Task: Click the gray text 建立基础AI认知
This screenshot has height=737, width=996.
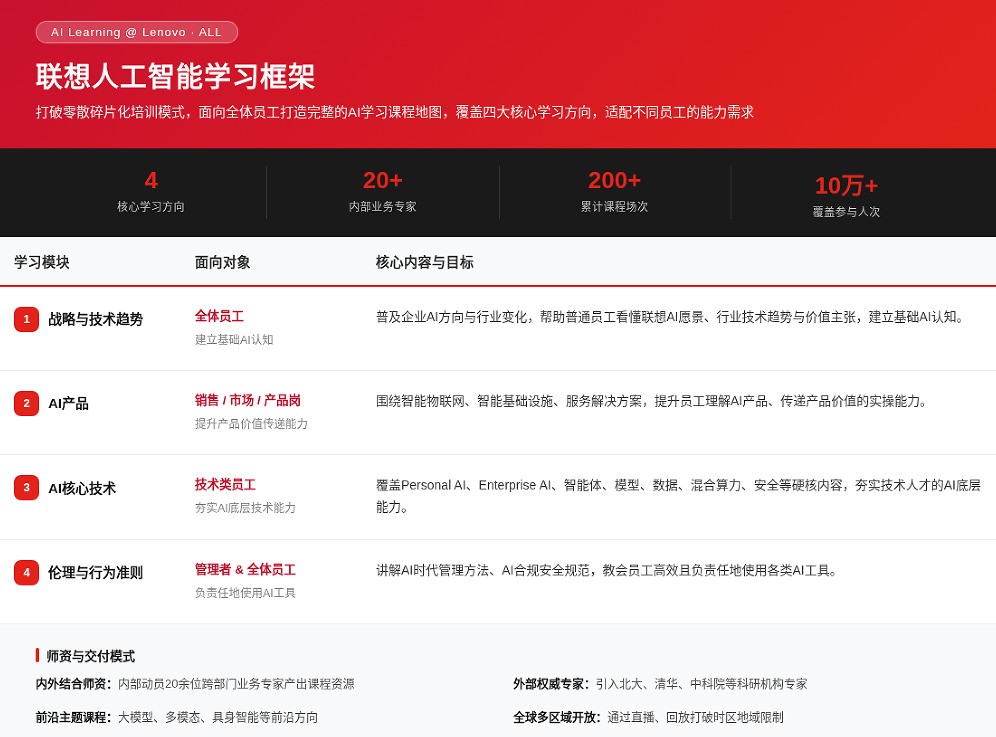Action: pos(234,340)
